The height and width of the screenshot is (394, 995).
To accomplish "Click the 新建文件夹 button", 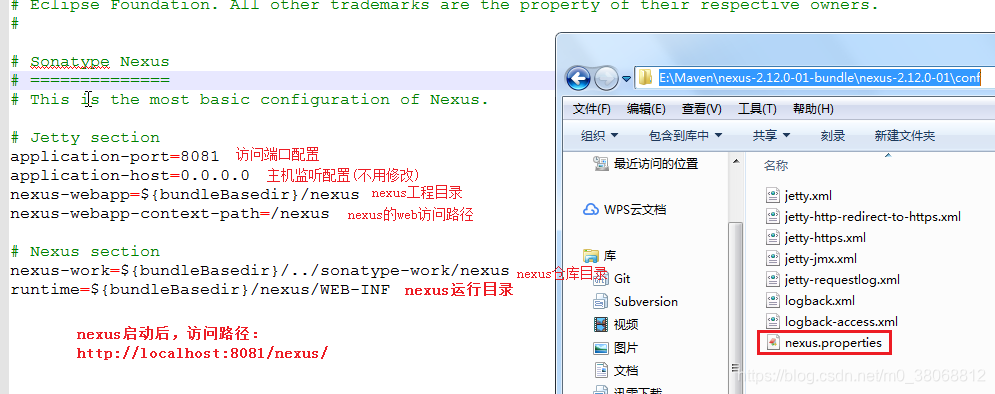I will point(904,135).
